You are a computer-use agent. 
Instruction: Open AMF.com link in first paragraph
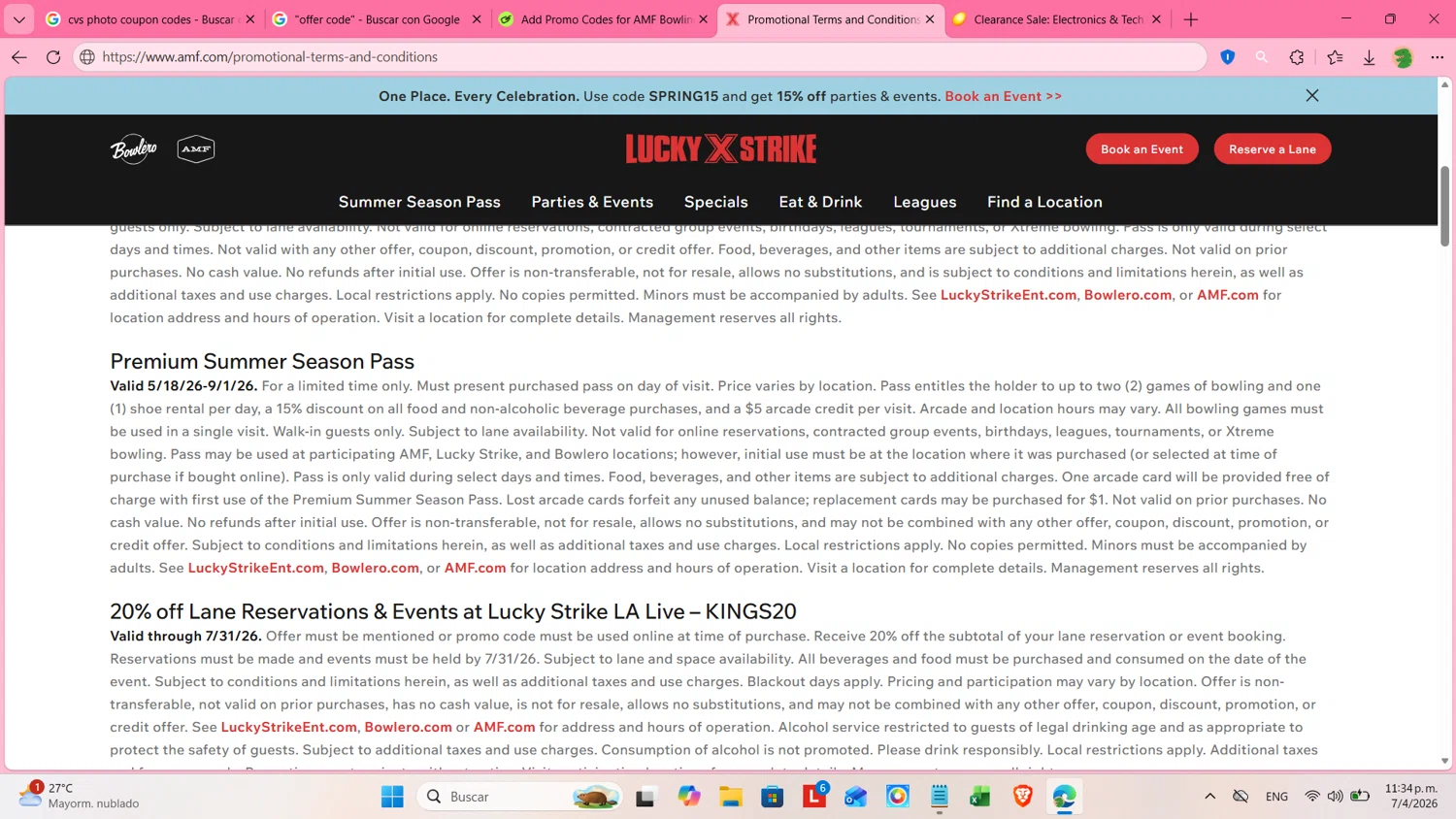click(x=1227, y=295)
